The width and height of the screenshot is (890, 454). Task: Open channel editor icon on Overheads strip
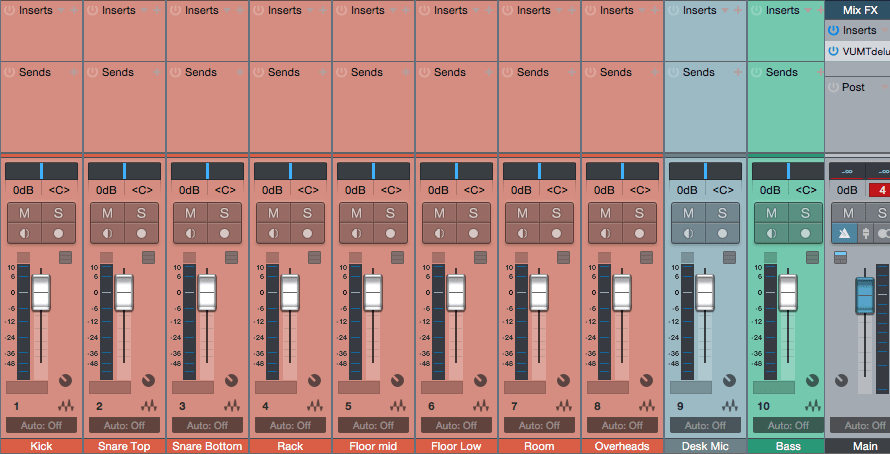pos(646,258)
